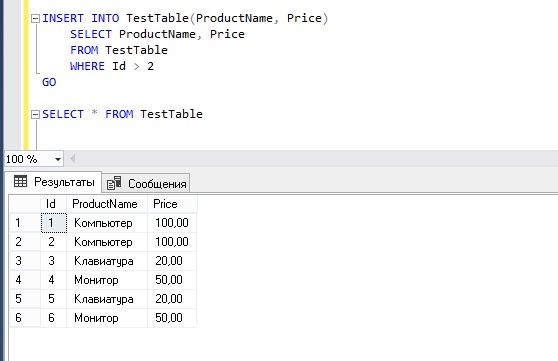Select row header number 2
The width and height of the screenshot is (558, 361).
pos(25,242)
